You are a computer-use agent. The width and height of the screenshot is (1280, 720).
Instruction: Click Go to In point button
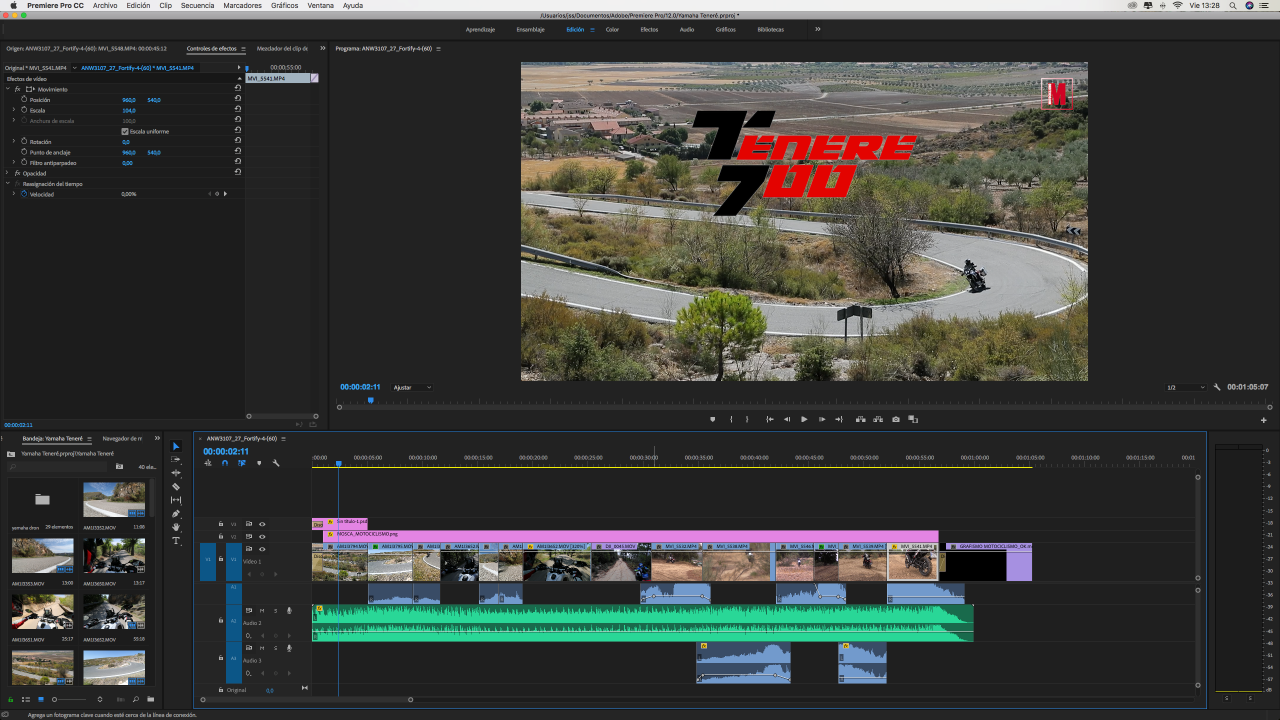coord(769,419)
